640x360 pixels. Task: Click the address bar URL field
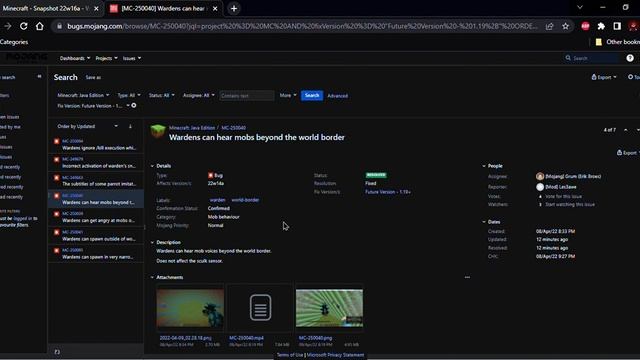coord(302,26)
